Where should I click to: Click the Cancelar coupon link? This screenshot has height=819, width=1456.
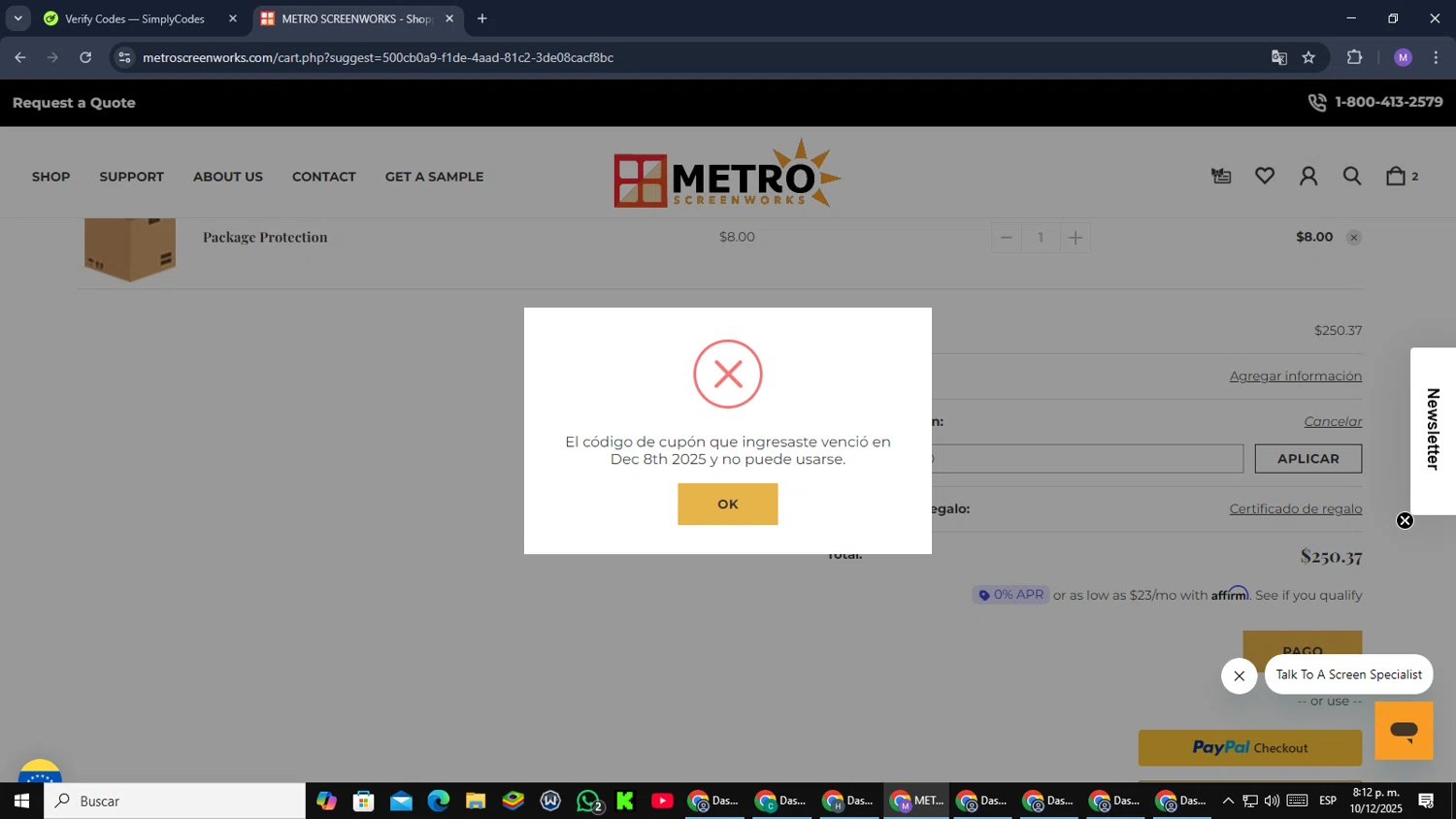coord(1333,421)
